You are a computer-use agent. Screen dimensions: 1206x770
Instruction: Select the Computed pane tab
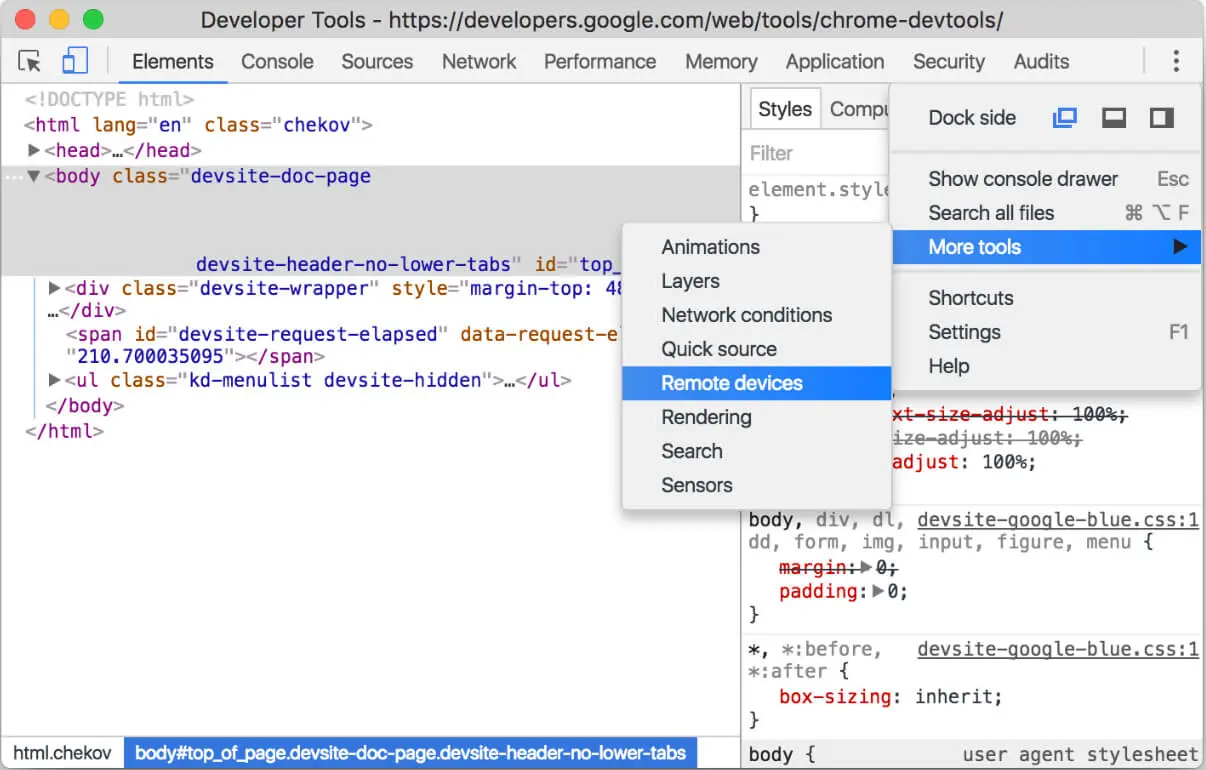point(859,109)
